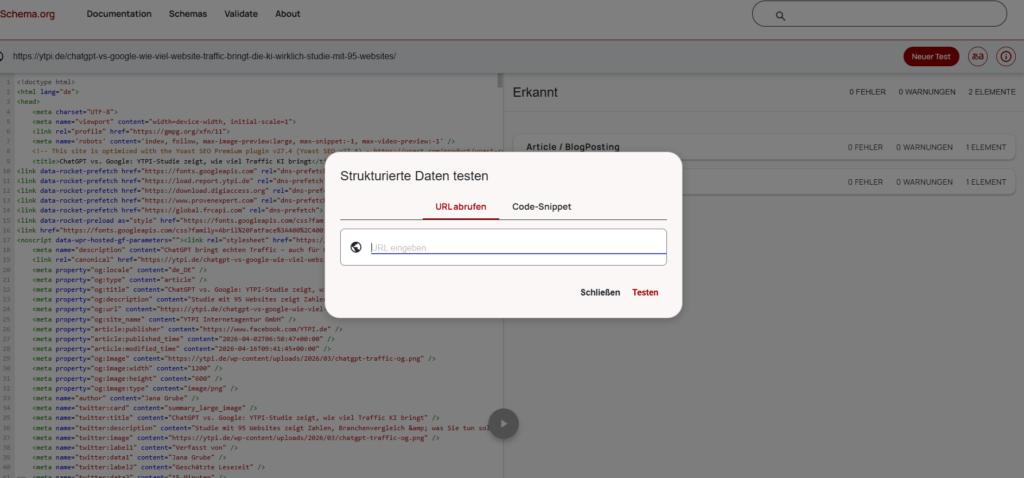Open the About menu item
Viewport: 1024px width, 478px height.
[x=287, y=14]
